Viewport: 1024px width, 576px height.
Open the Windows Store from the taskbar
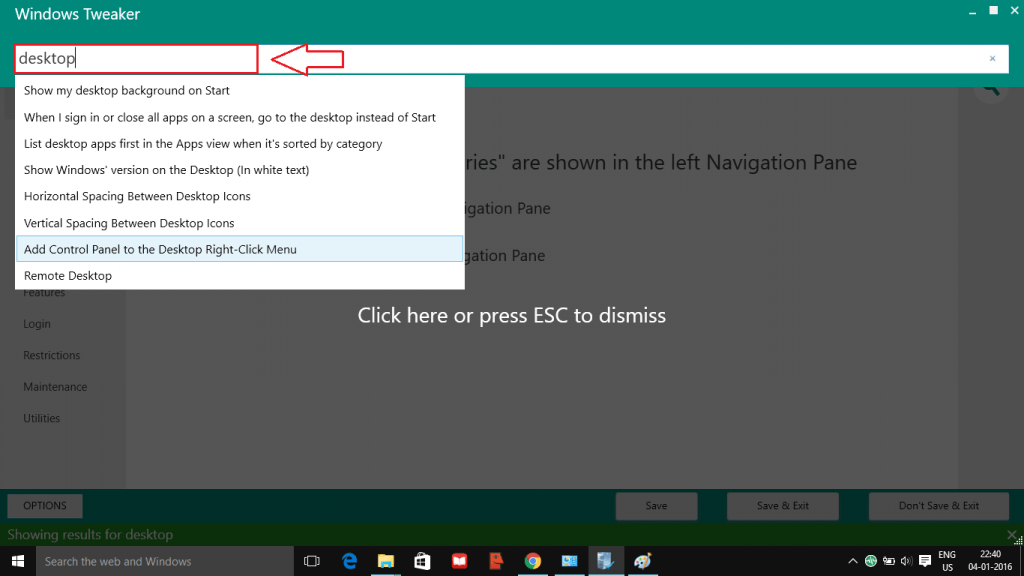click(422, 561)
